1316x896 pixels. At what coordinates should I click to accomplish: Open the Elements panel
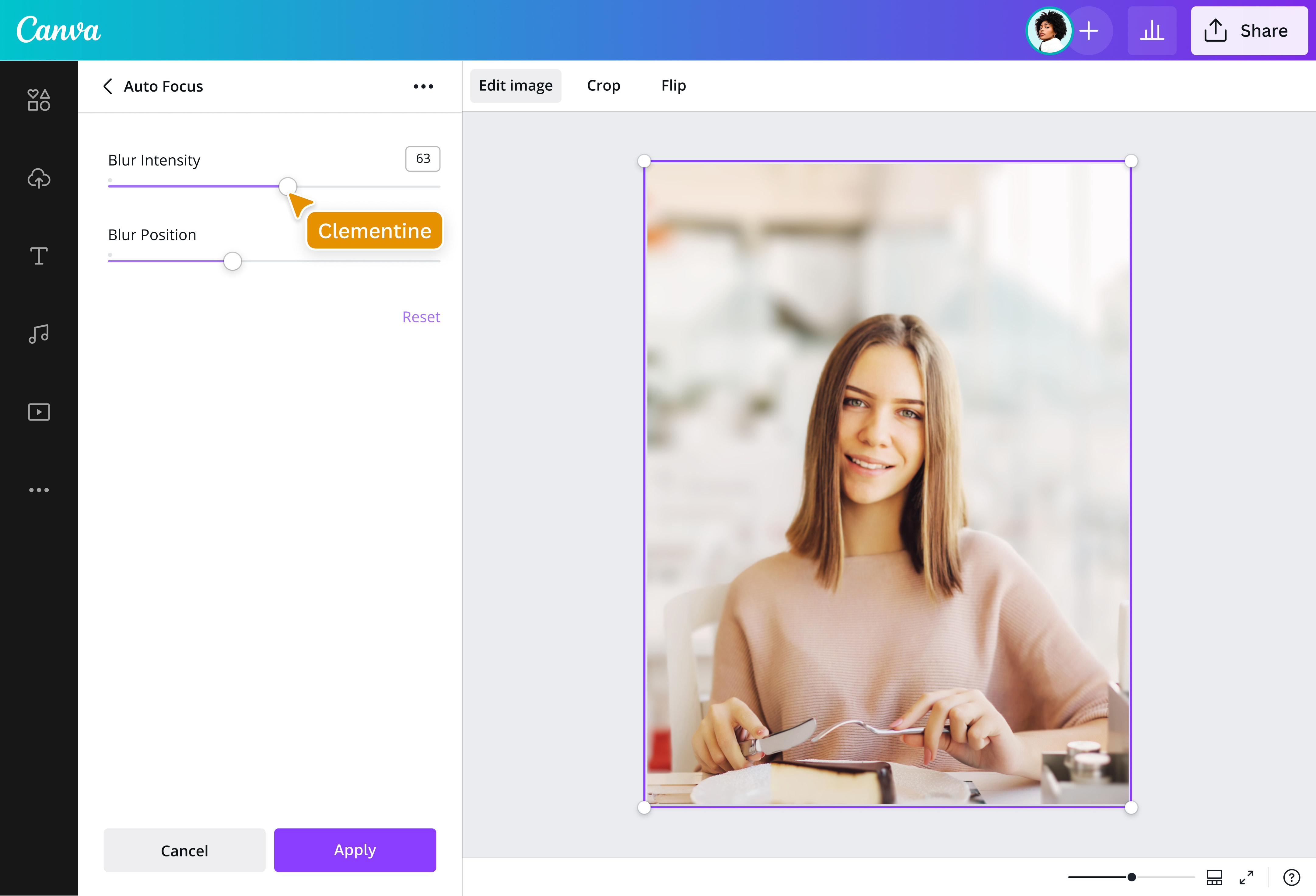pyautogui.click(x=39, y=100)
